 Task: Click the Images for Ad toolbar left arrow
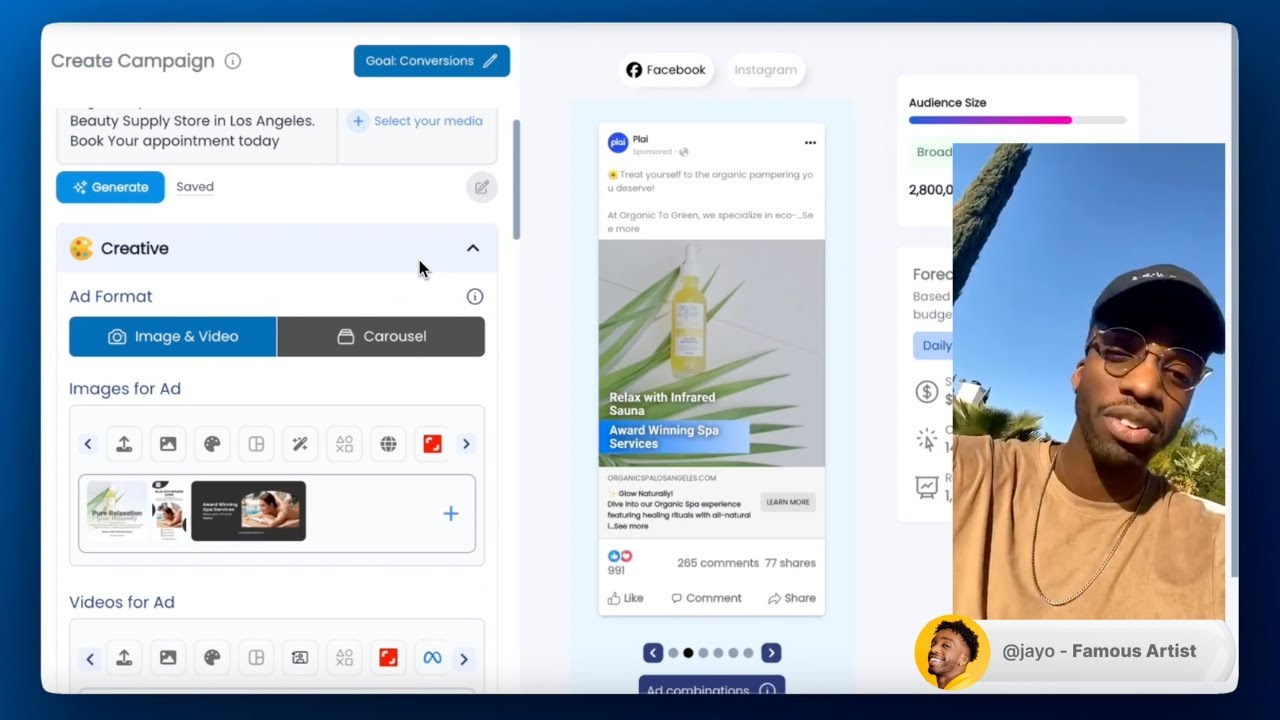coord(88,444)
